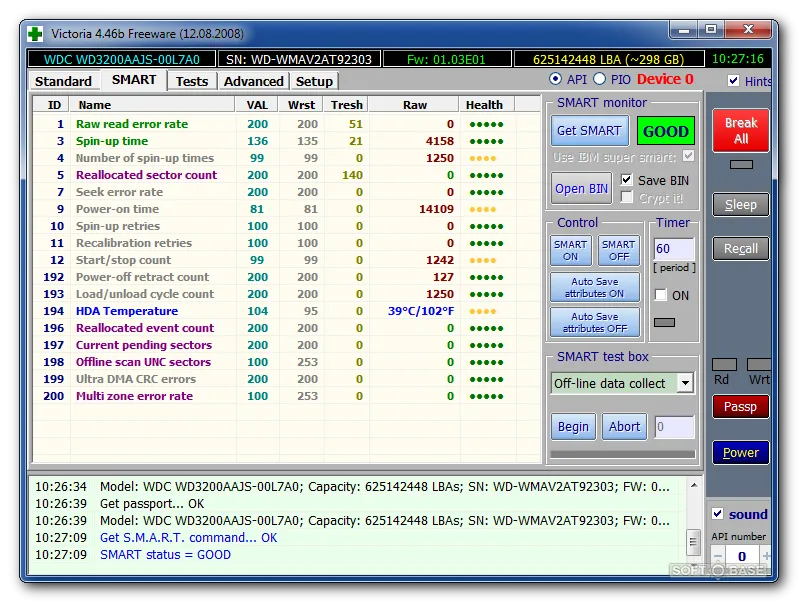
Task: Click the red Break All button
Action: coord(740,131)
